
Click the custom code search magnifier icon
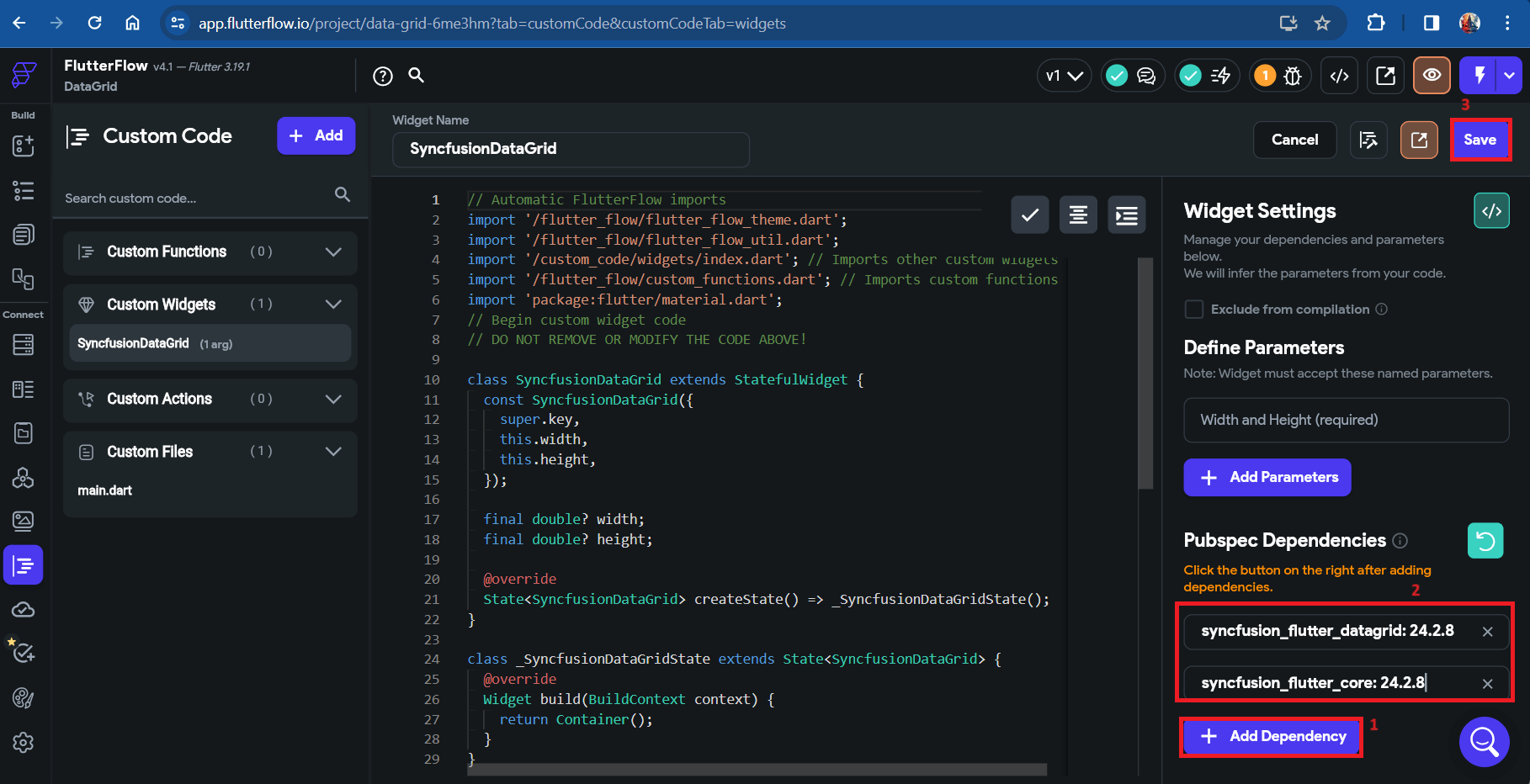pos(343,194)
